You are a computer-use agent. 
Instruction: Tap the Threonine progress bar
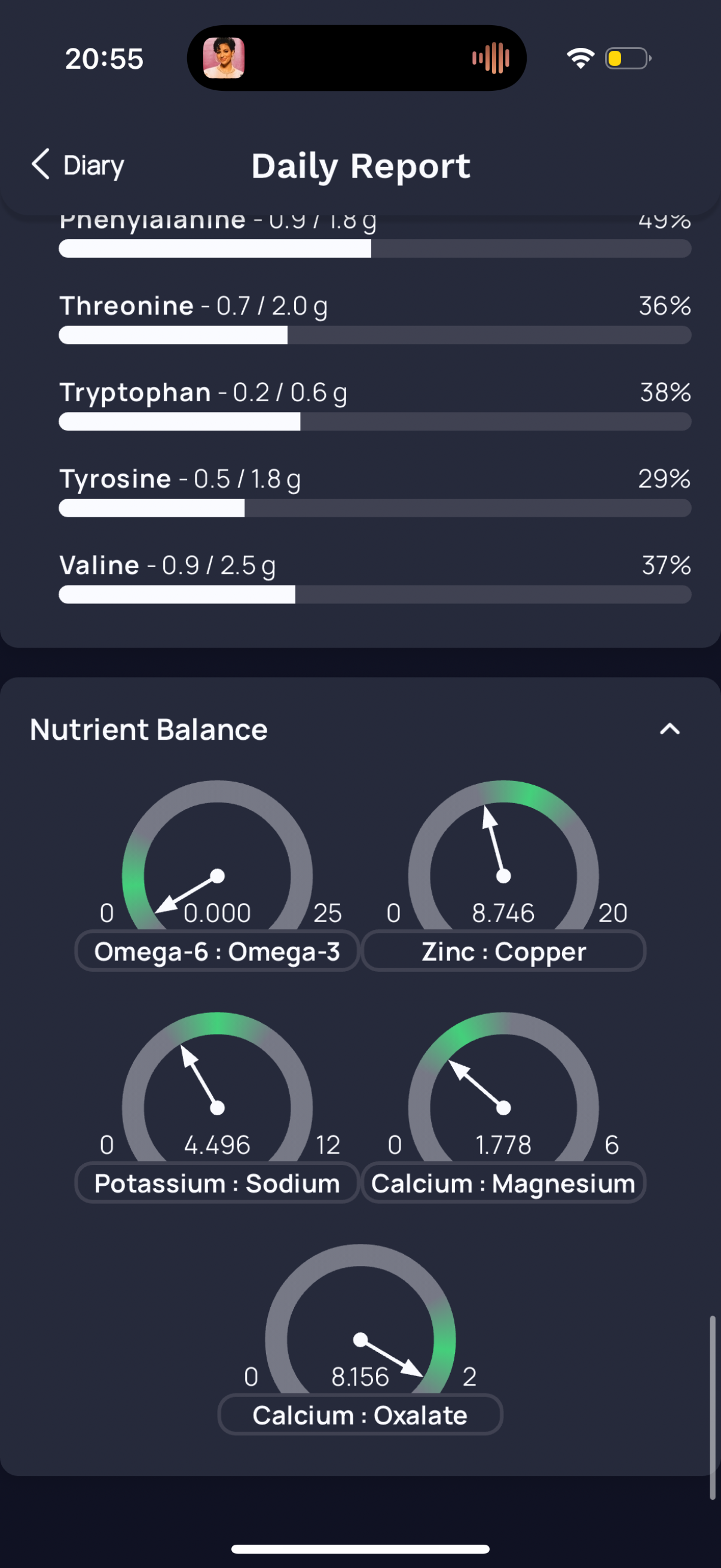point(375,335)
